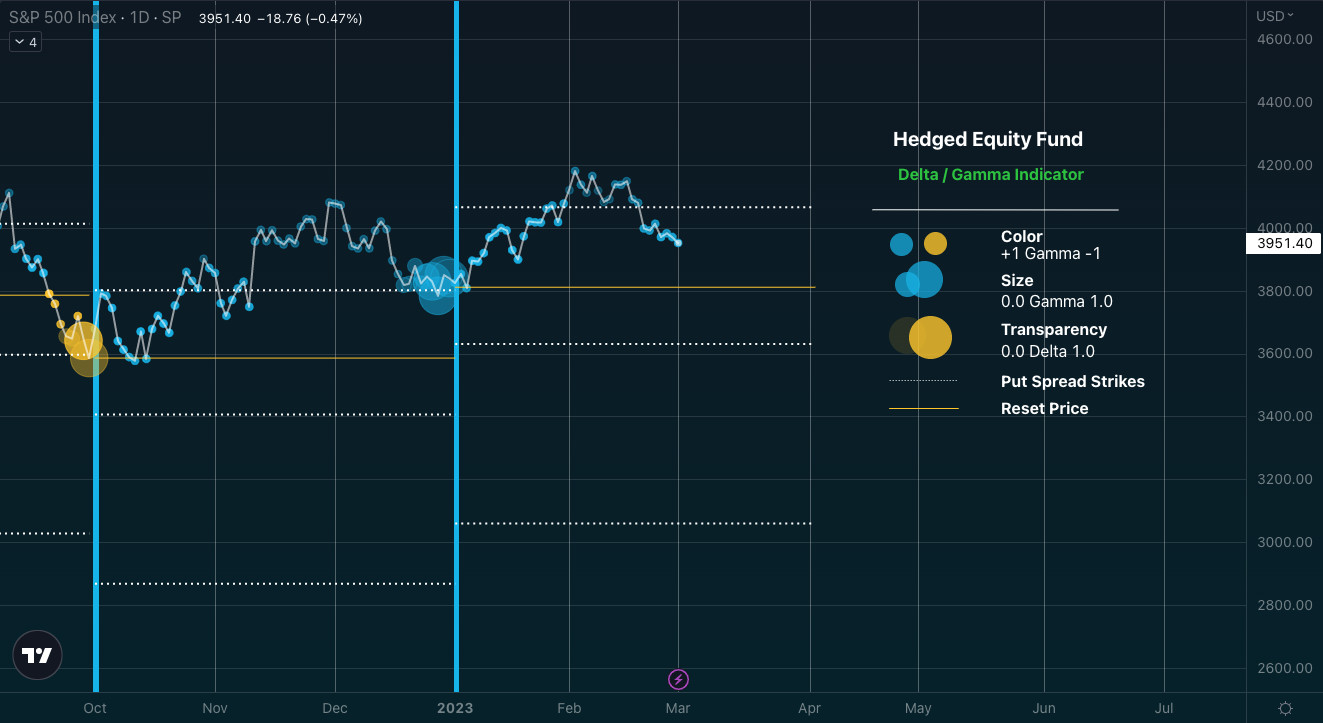Click the 2023 label on the time axis
The height and width of the screenshot is (723, 1323).
[x=456, y=708]
